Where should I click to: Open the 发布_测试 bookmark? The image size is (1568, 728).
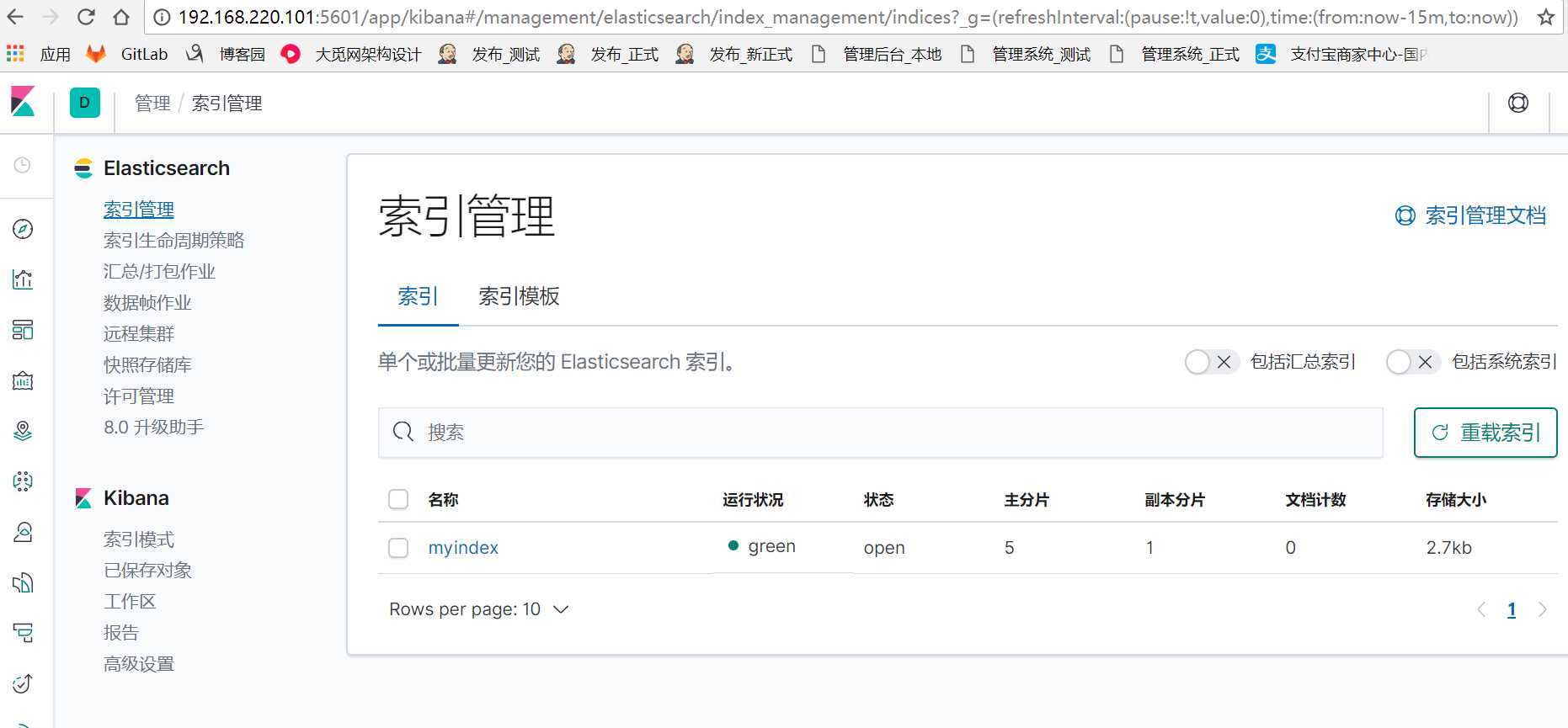489,54
